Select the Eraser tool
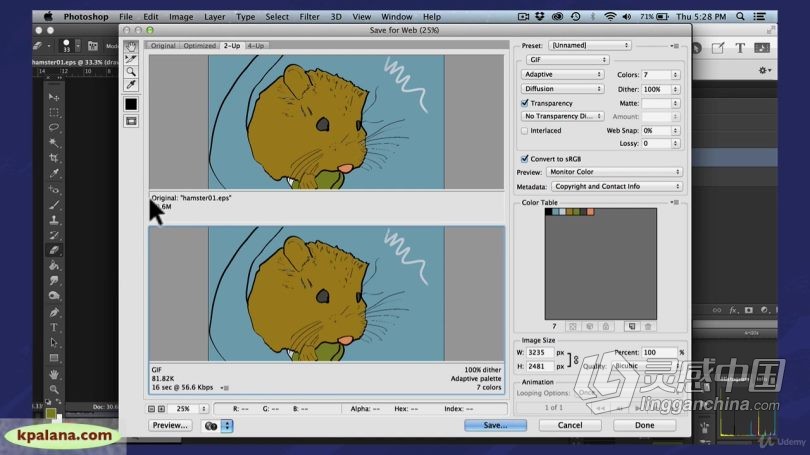 click(54, 250)
